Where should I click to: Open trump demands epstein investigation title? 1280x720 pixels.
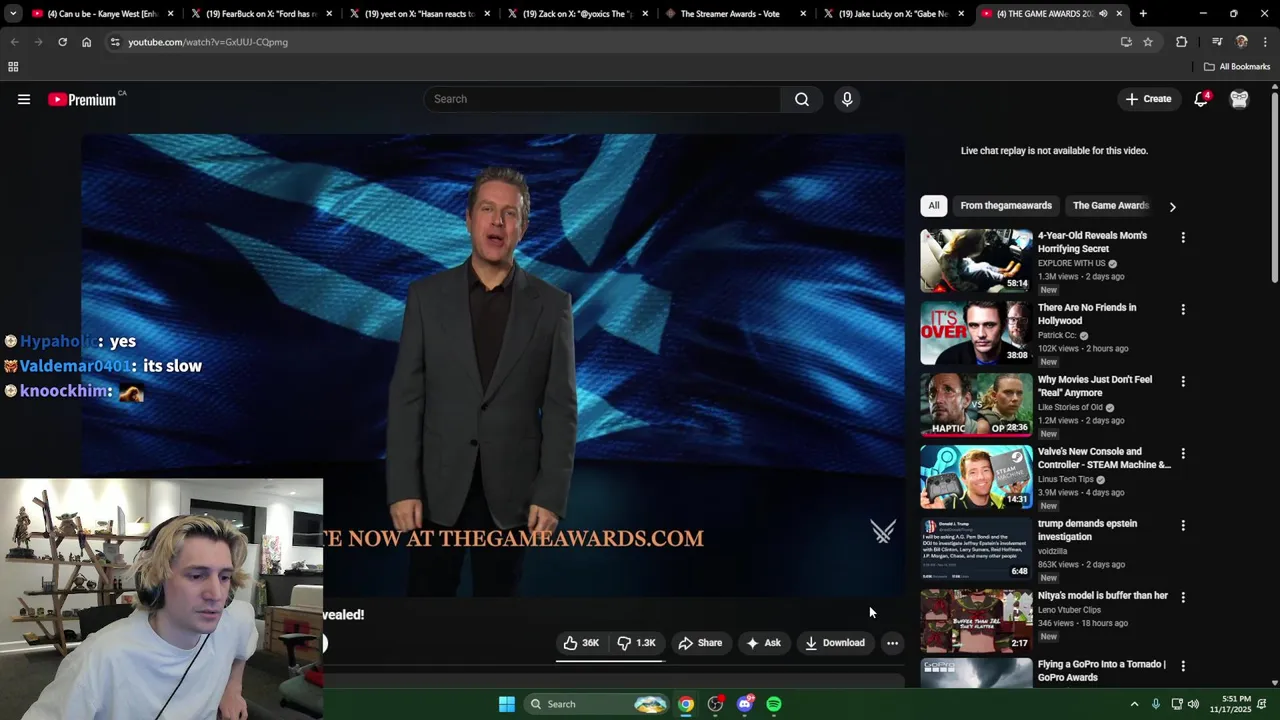[x=1087, y=530]
